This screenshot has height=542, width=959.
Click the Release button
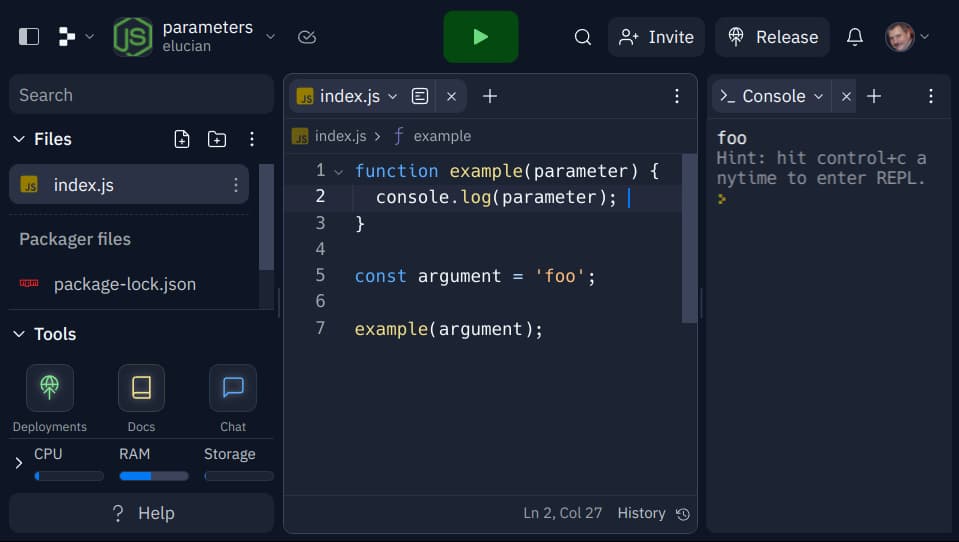[772, 37]
